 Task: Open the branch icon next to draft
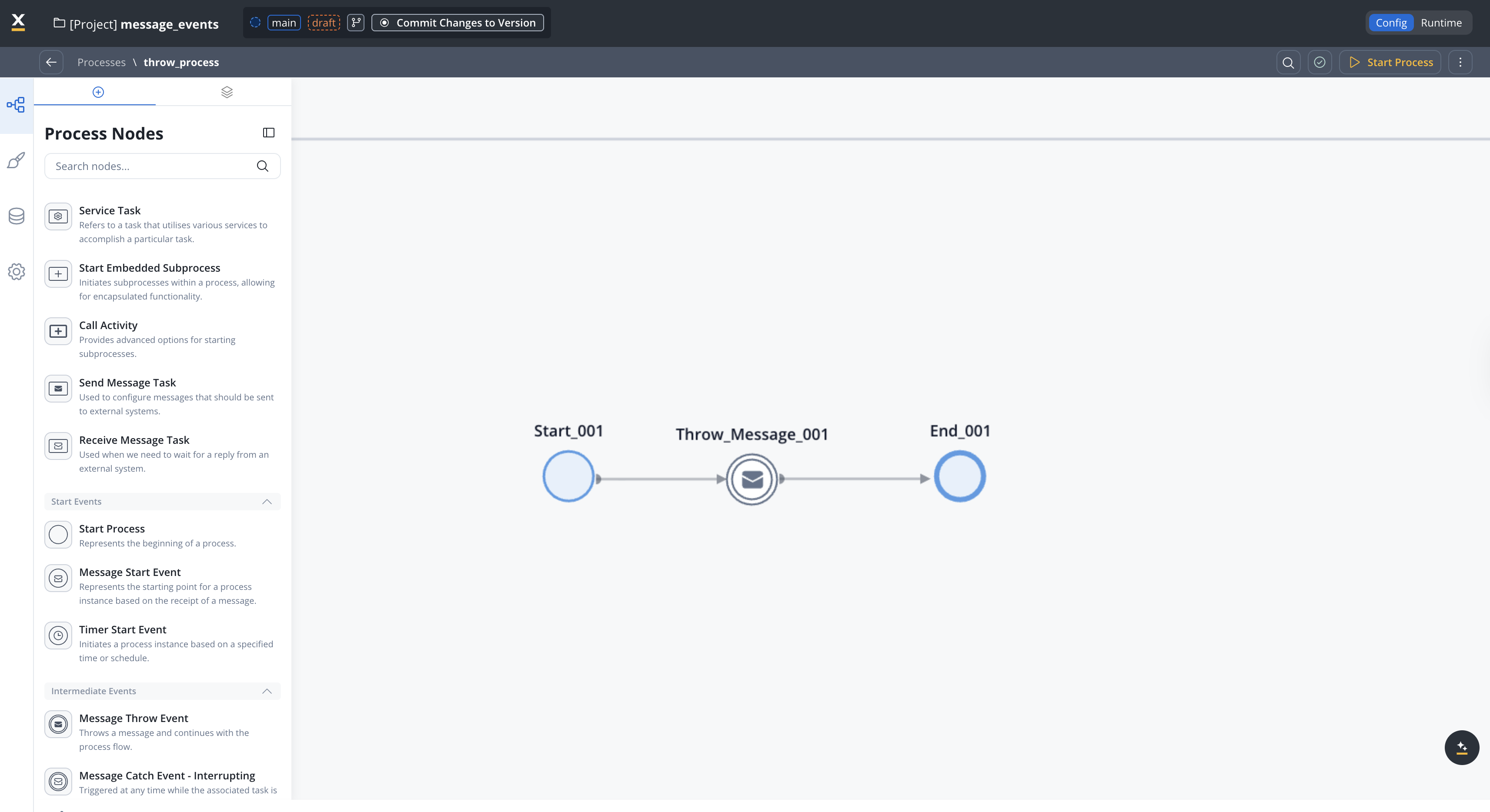click(x=356, y=23)
